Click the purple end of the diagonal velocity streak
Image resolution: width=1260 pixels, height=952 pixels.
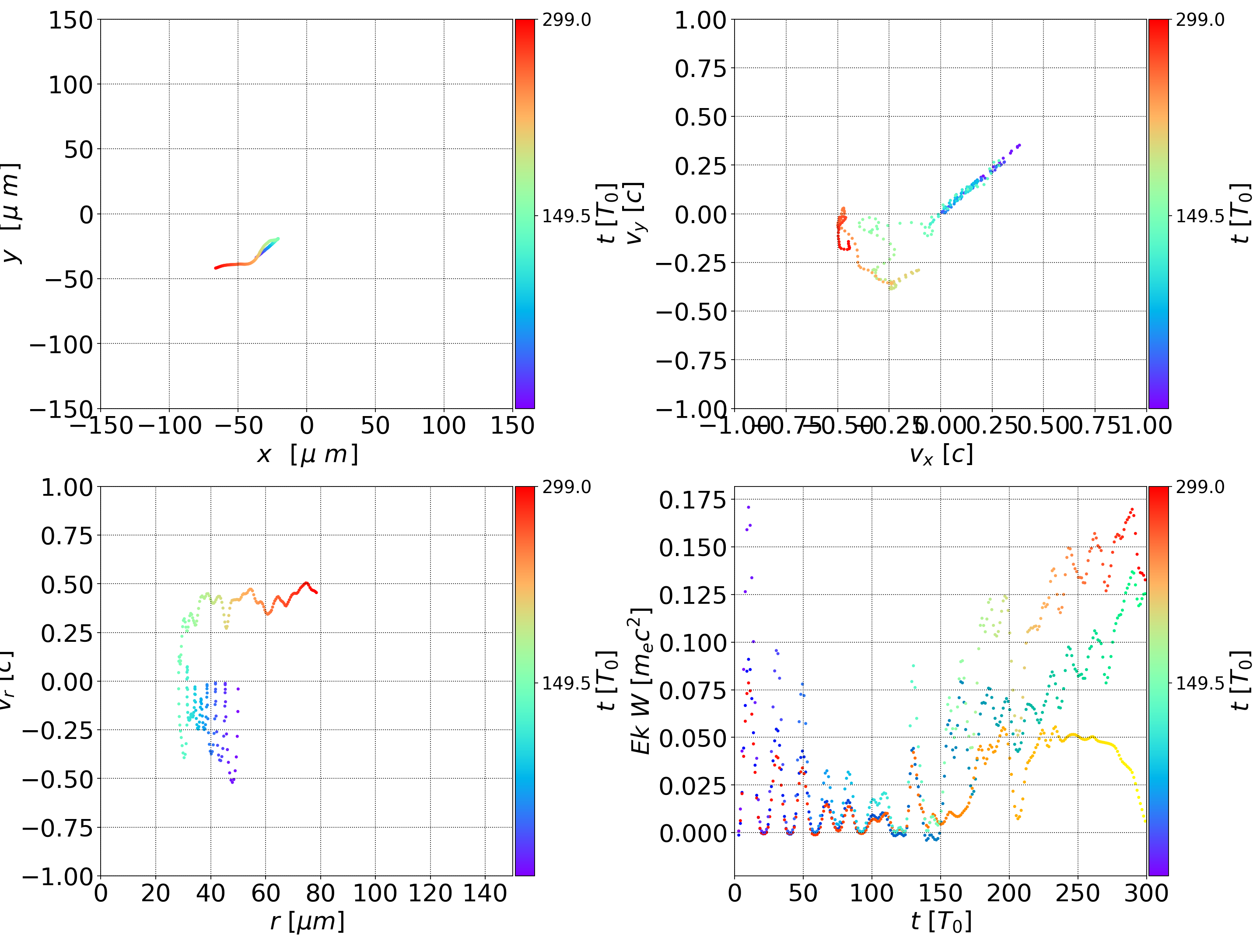1018,146
